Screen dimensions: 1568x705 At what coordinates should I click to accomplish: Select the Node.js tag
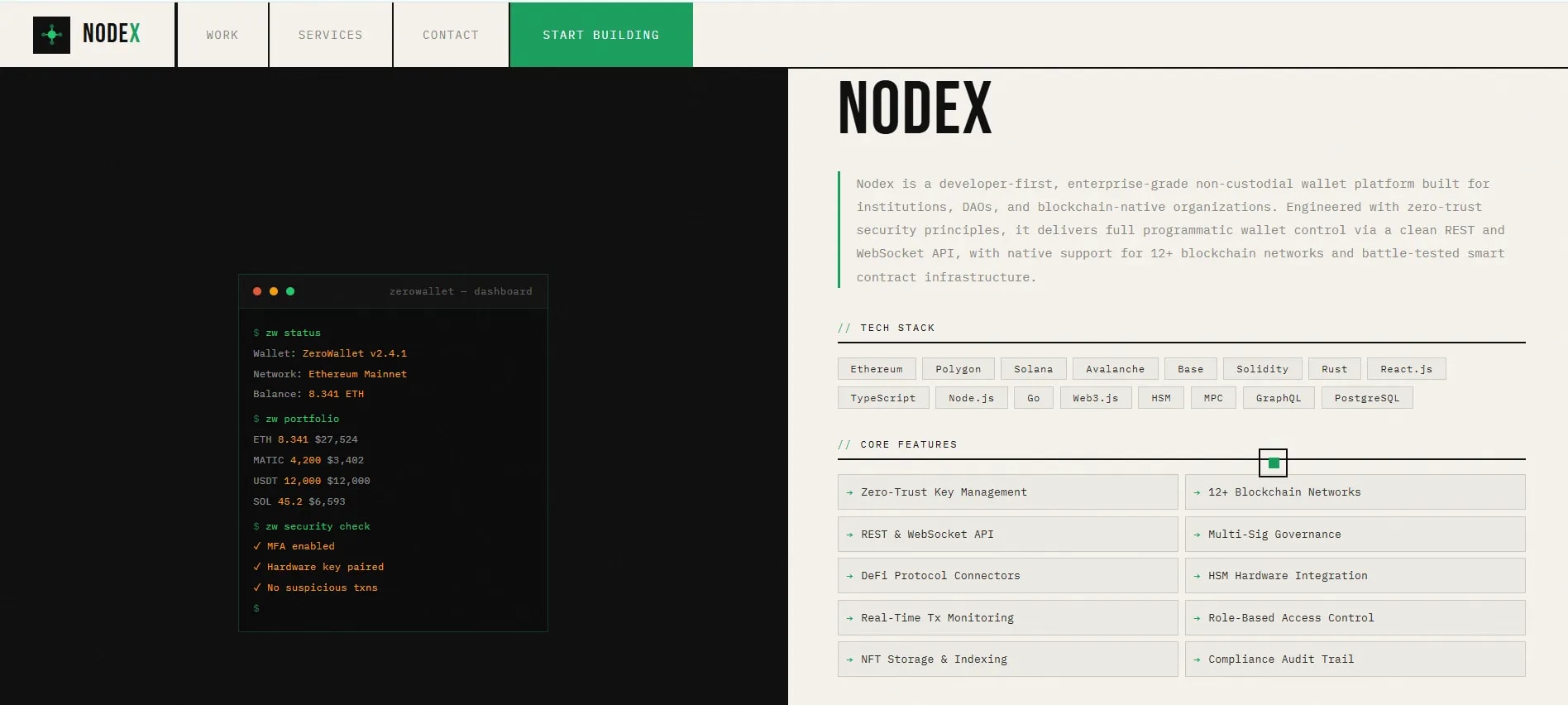[x=972, y=398]
